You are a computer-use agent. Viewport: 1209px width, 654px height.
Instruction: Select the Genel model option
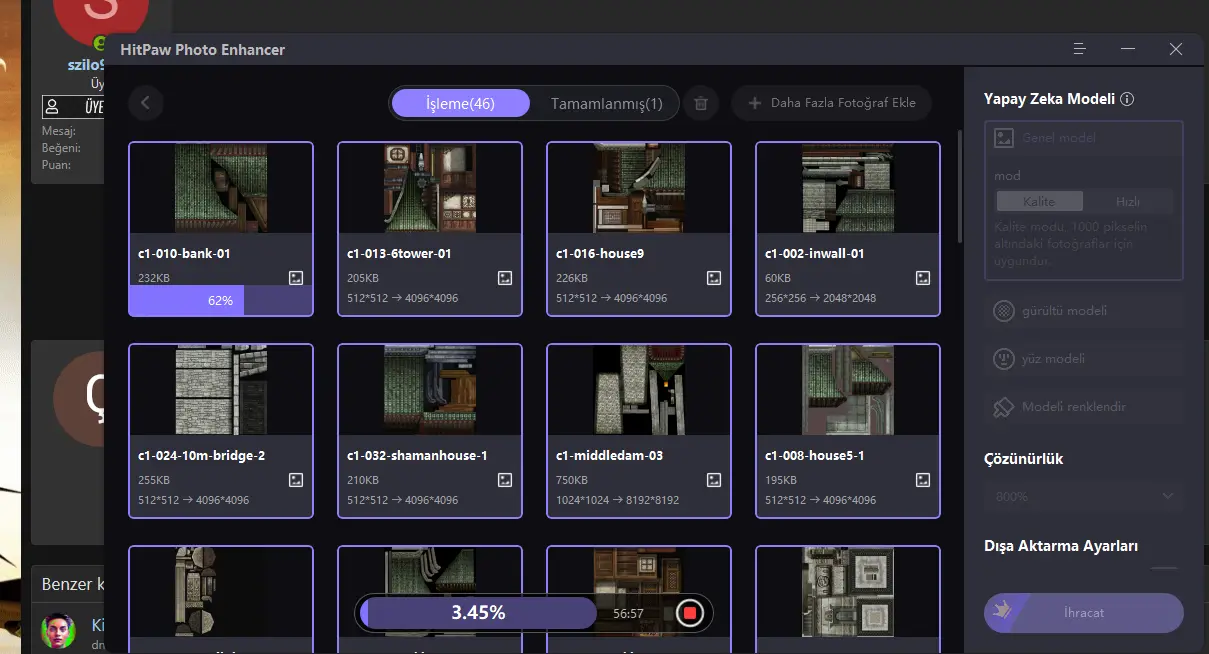tap(1083, 138)
